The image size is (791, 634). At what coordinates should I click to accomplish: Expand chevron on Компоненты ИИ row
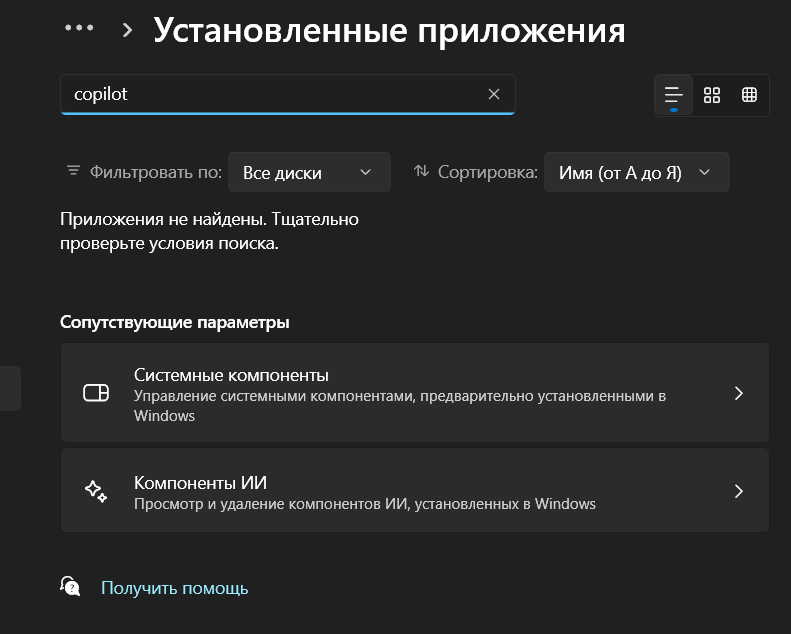[739, 491]
